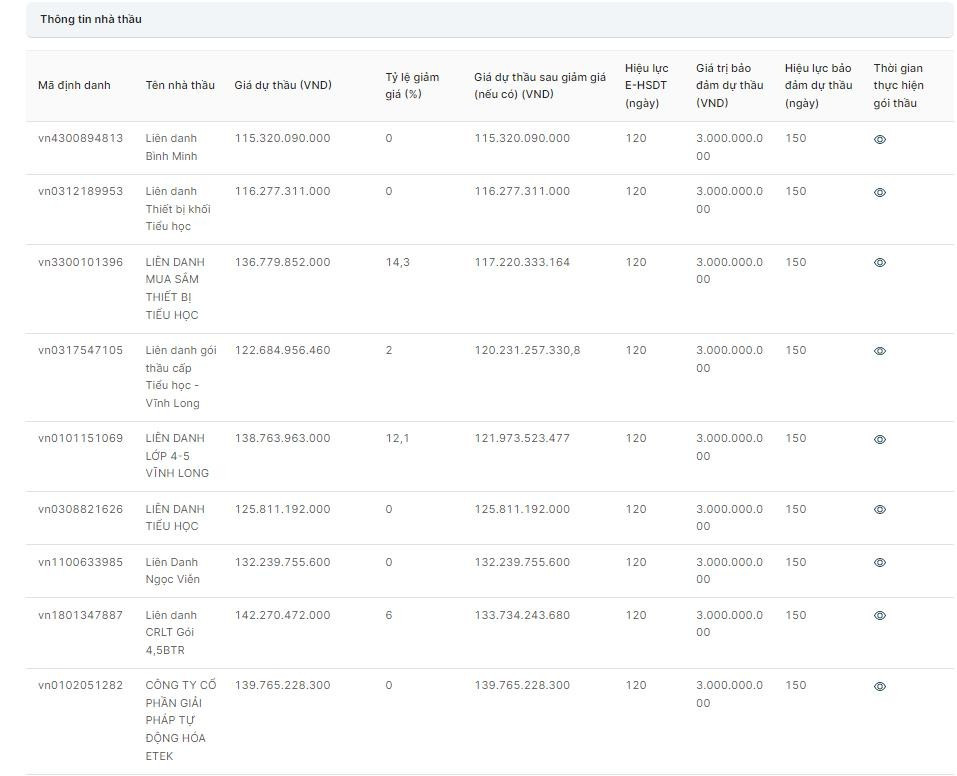Click contractor ID vn4300894813
Image resolution: width=957 pixels, height=776 pixels.
[x=81, y=138]
